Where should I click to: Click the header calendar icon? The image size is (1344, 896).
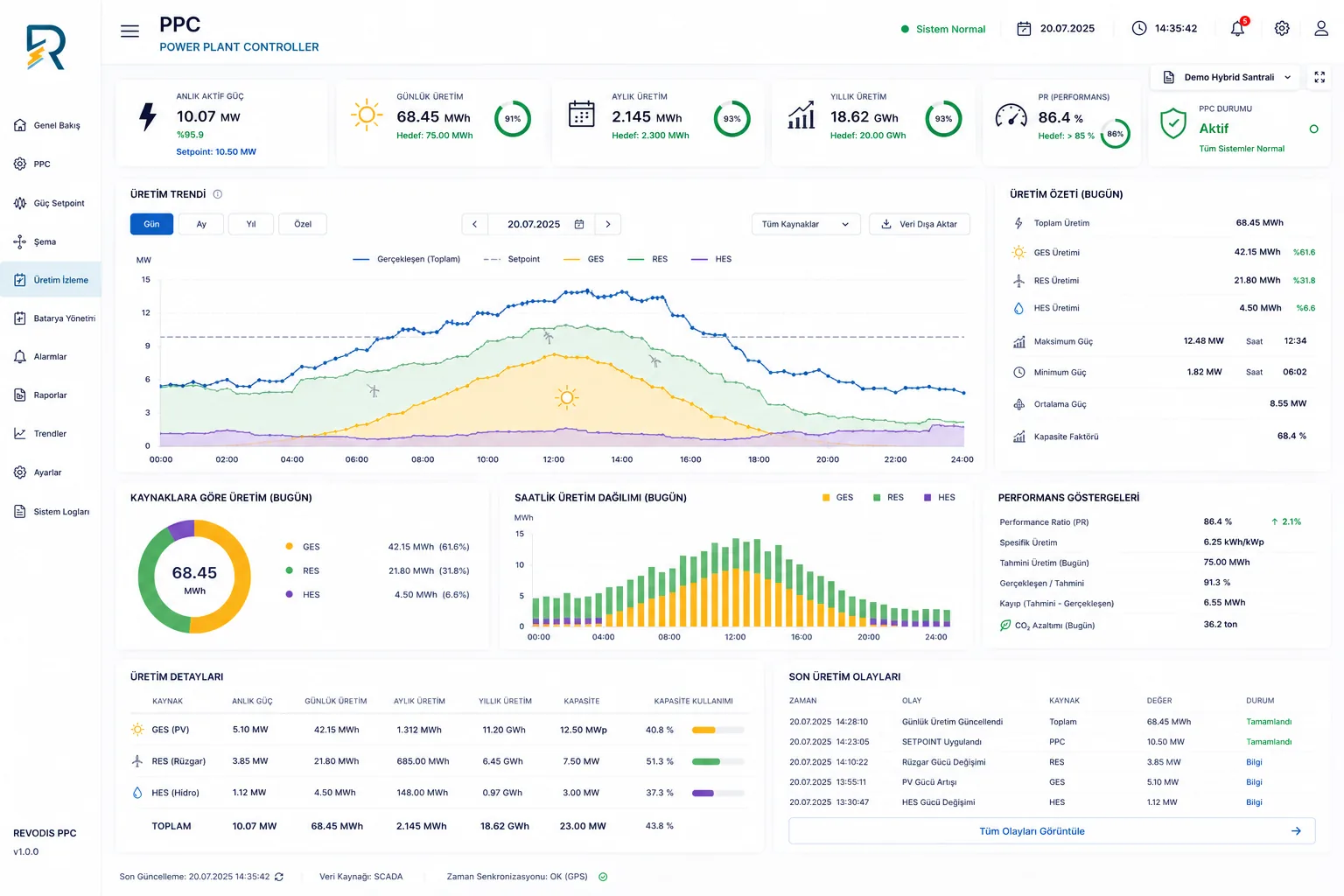coord(1024,29)
